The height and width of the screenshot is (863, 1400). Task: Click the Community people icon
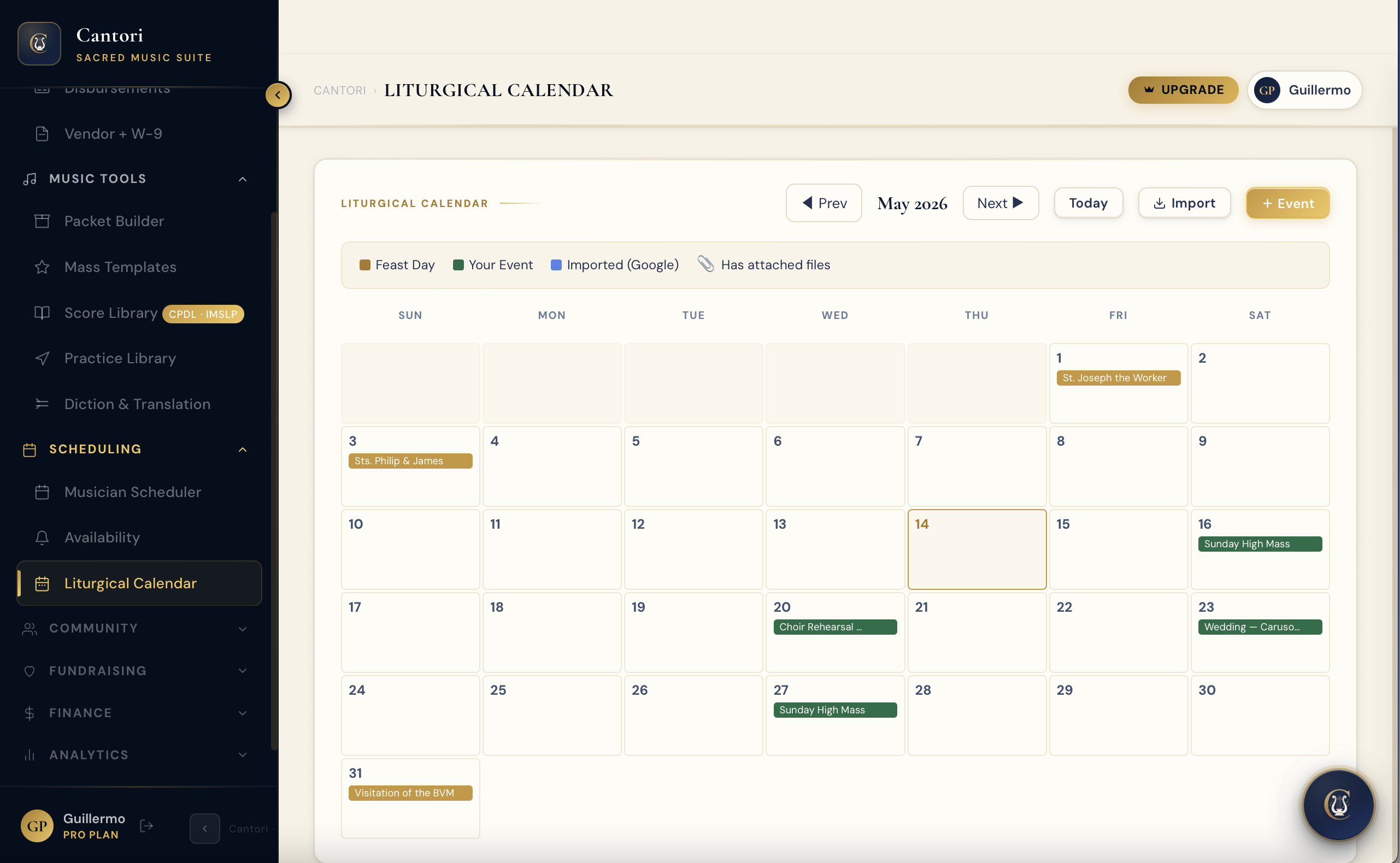pos(30,629)
